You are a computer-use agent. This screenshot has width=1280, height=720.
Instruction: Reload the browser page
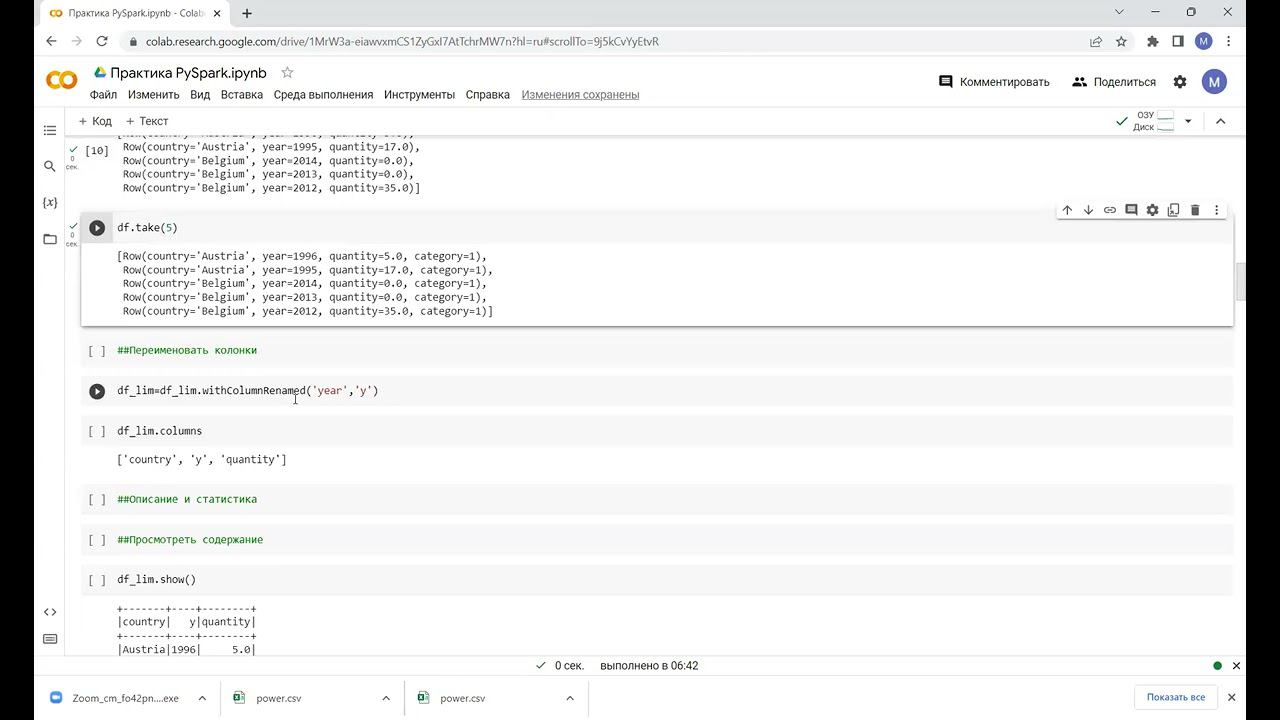coord(101,41)
